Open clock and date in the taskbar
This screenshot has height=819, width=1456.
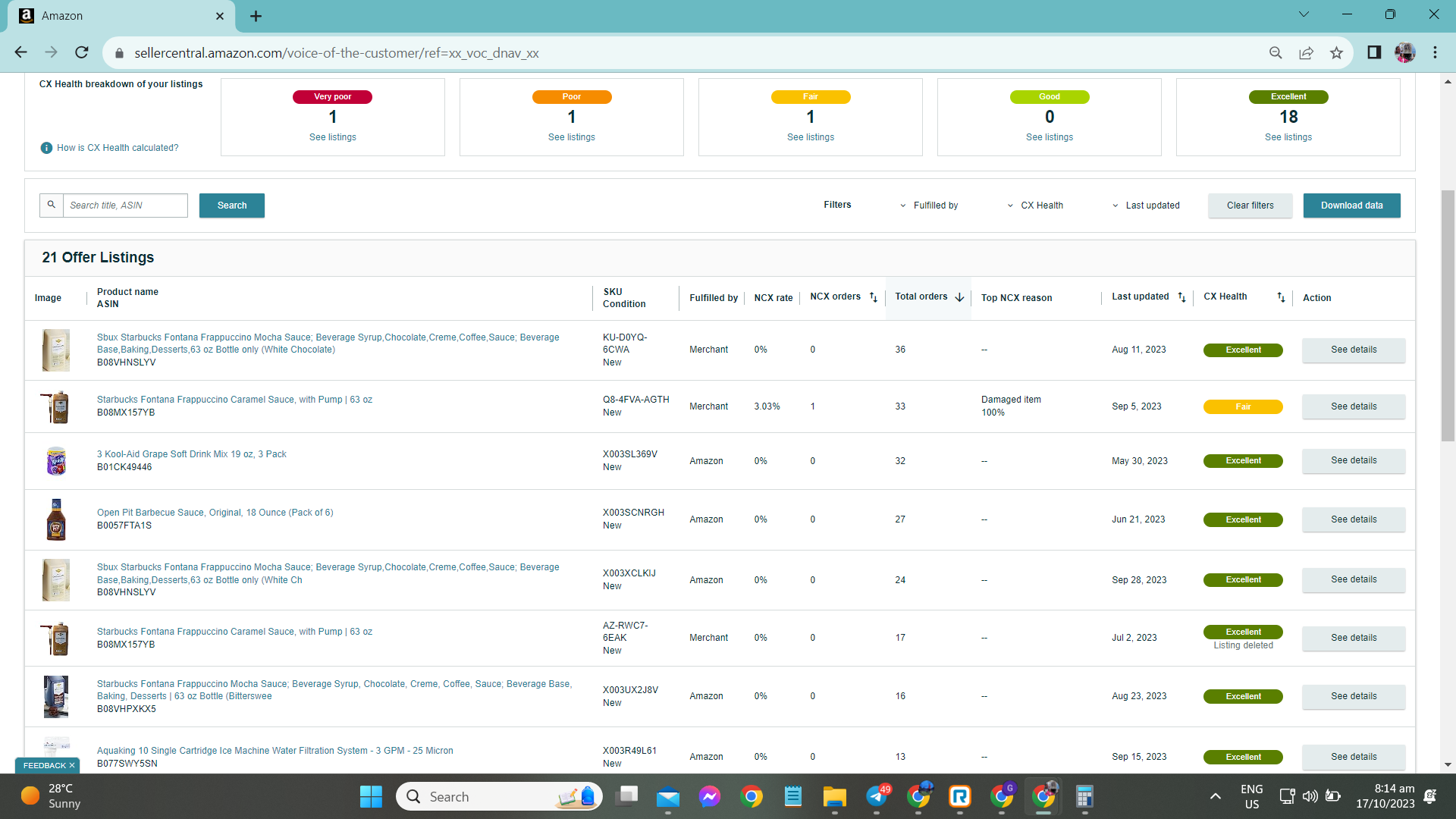point(1385,796)
